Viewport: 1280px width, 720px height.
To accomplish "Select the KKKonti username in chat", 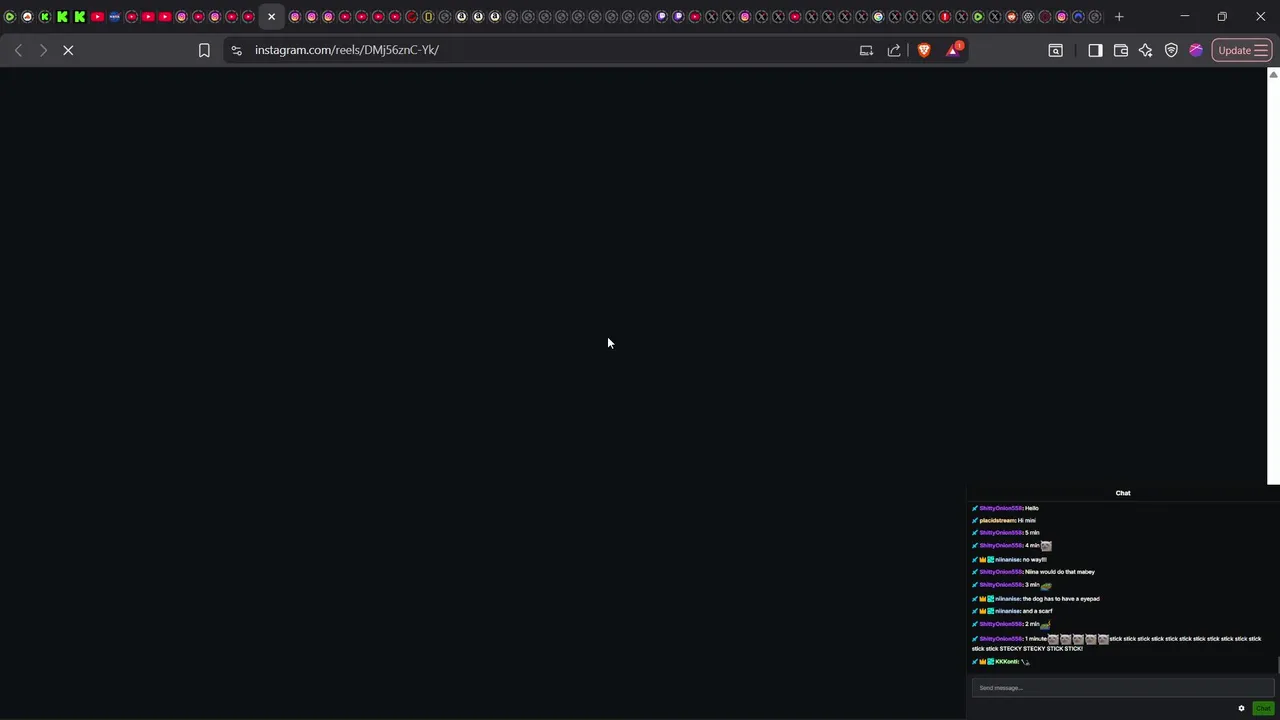I will (1006, 661).
